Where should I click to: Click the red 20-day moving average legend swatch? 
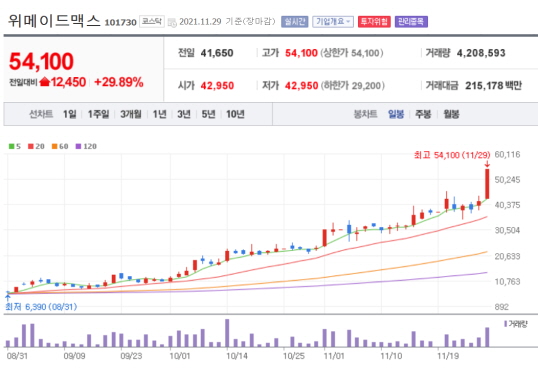click(31, 147)
